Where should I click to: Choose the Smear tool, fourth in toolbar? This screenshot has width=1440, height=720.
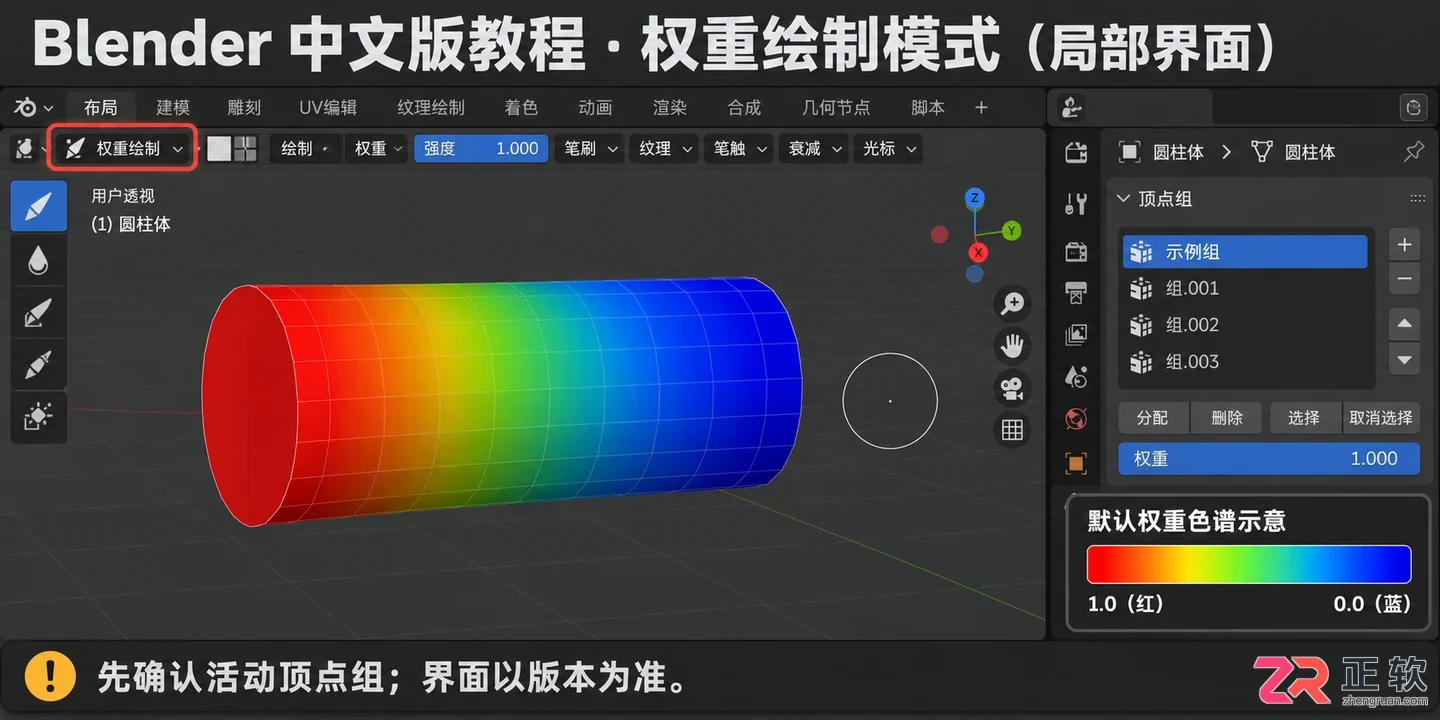point(39,364)
